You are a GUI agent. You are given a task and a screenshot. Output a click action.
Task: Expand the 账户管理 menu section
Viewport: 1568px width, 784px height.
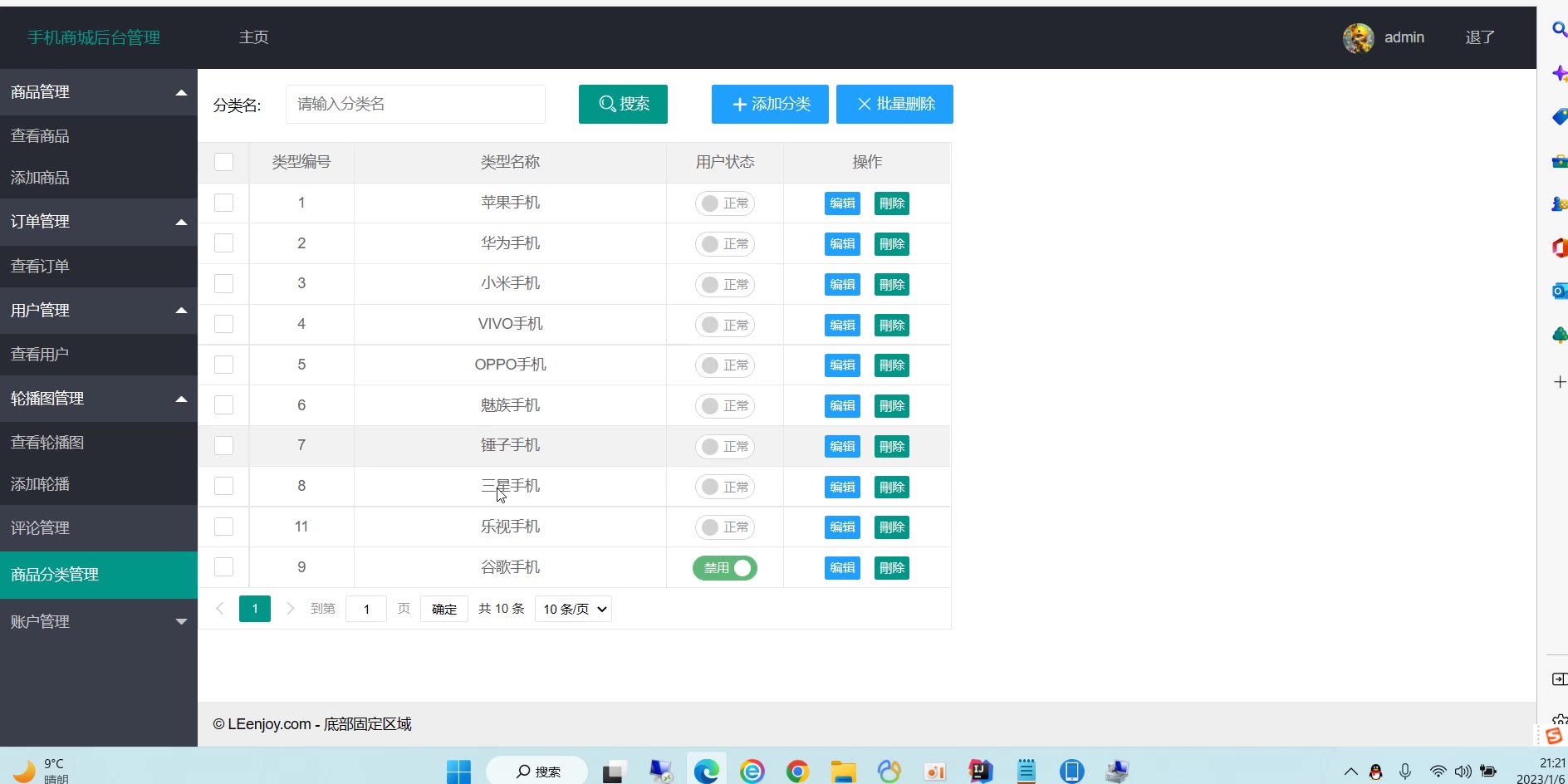pos(99,622)
